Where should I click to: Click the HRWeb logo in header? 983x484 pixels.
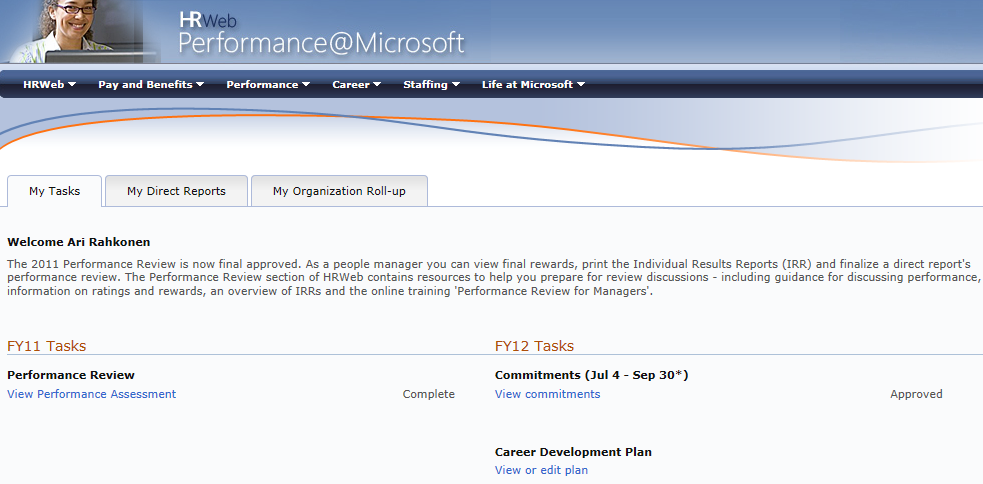point(208,20)
